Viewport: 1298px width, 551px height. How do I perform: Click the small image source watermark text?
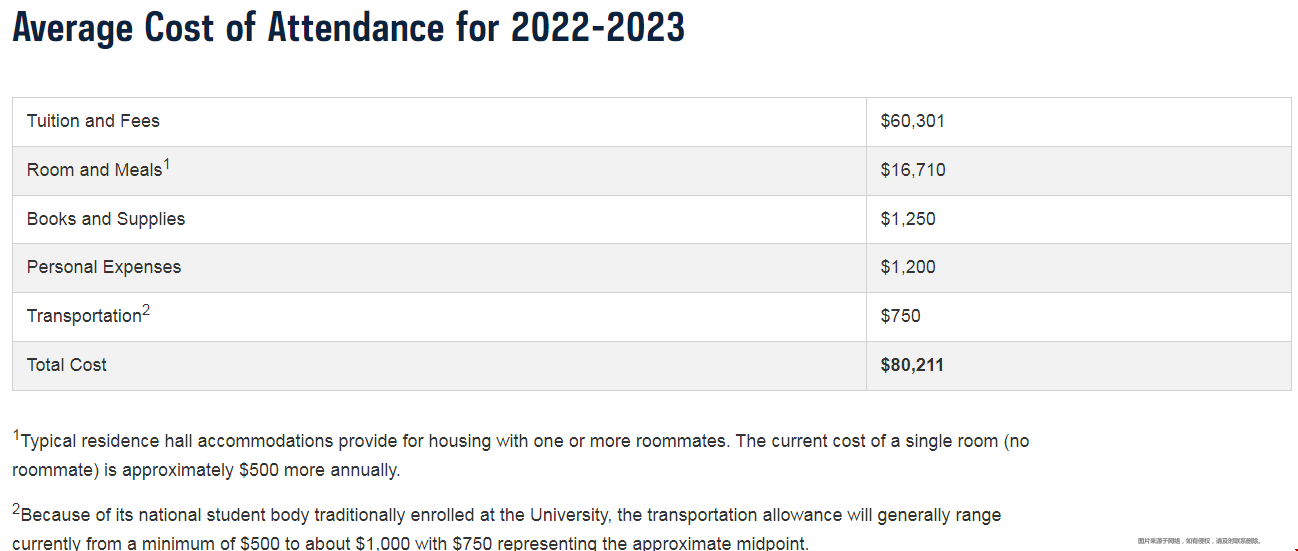pyautogui.click(x=1198, y=541)
